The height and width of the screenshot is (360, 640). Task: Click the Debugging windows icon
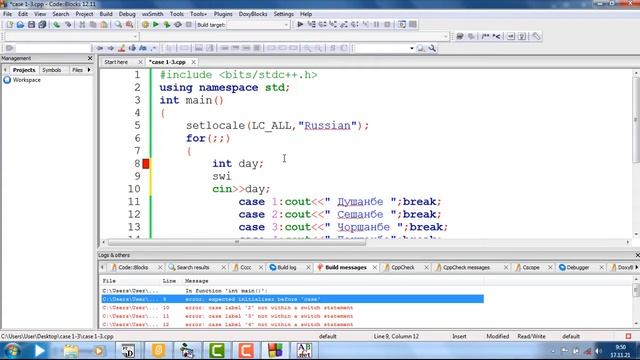[x=402, y=24]
